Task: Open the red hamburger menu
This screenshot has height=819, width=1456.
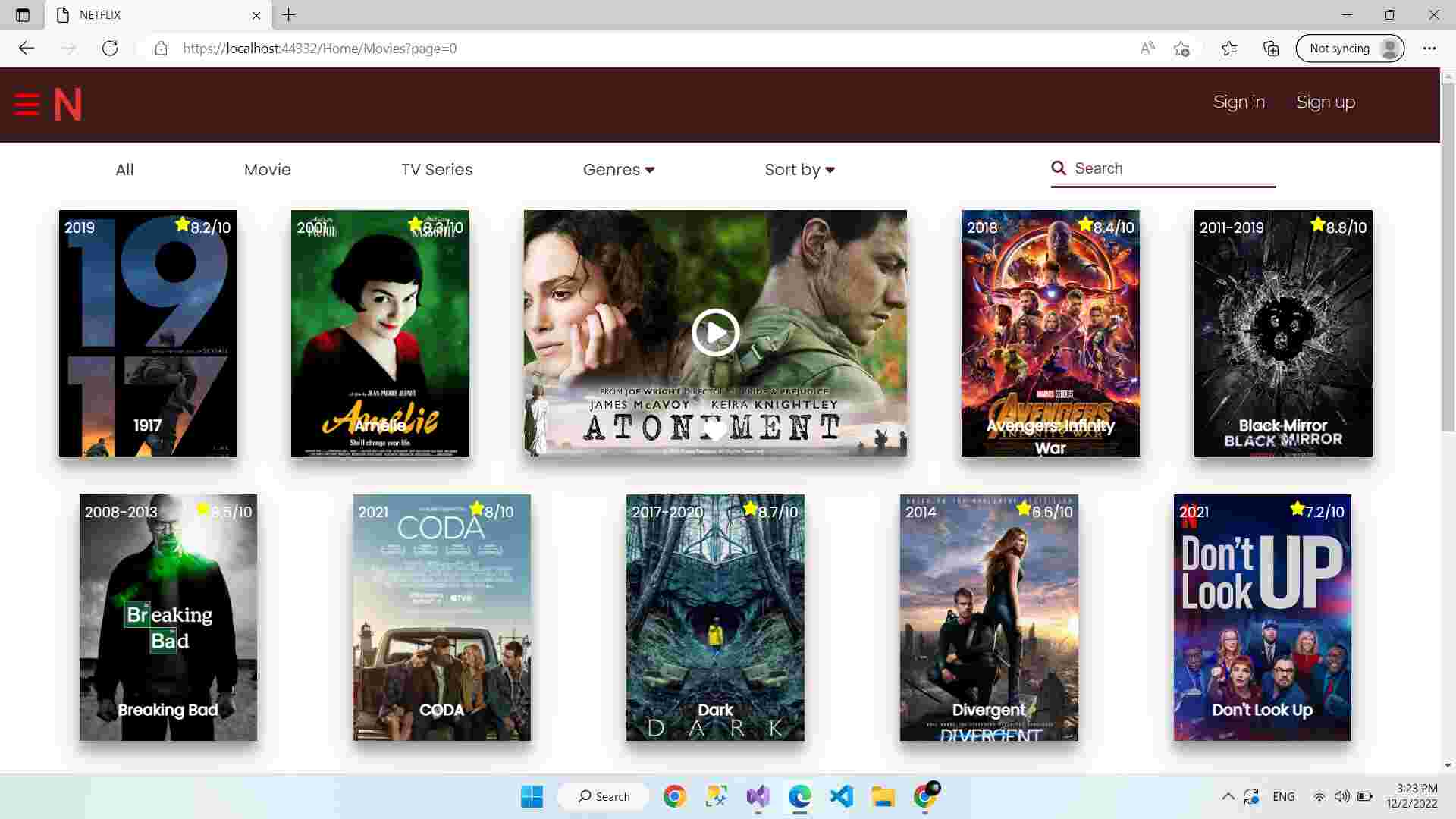Action: (x=27, y=104)
